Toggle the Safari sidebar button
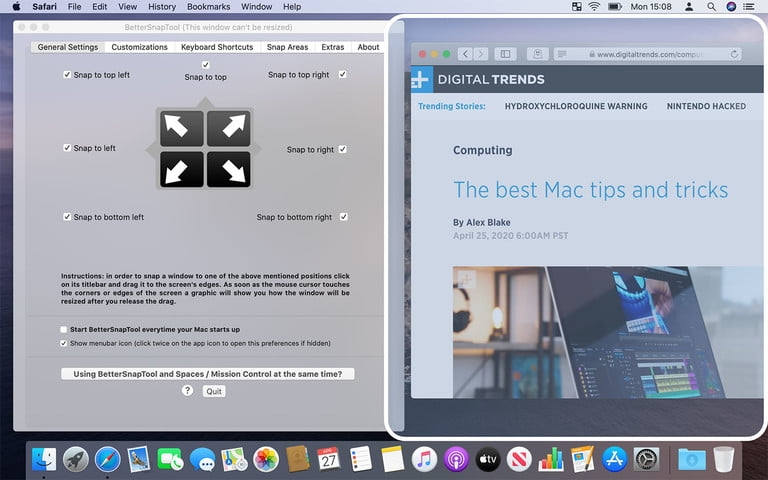The width and height of the screenshot is (768, 480). pyautogui.click(x=505, y=54)
